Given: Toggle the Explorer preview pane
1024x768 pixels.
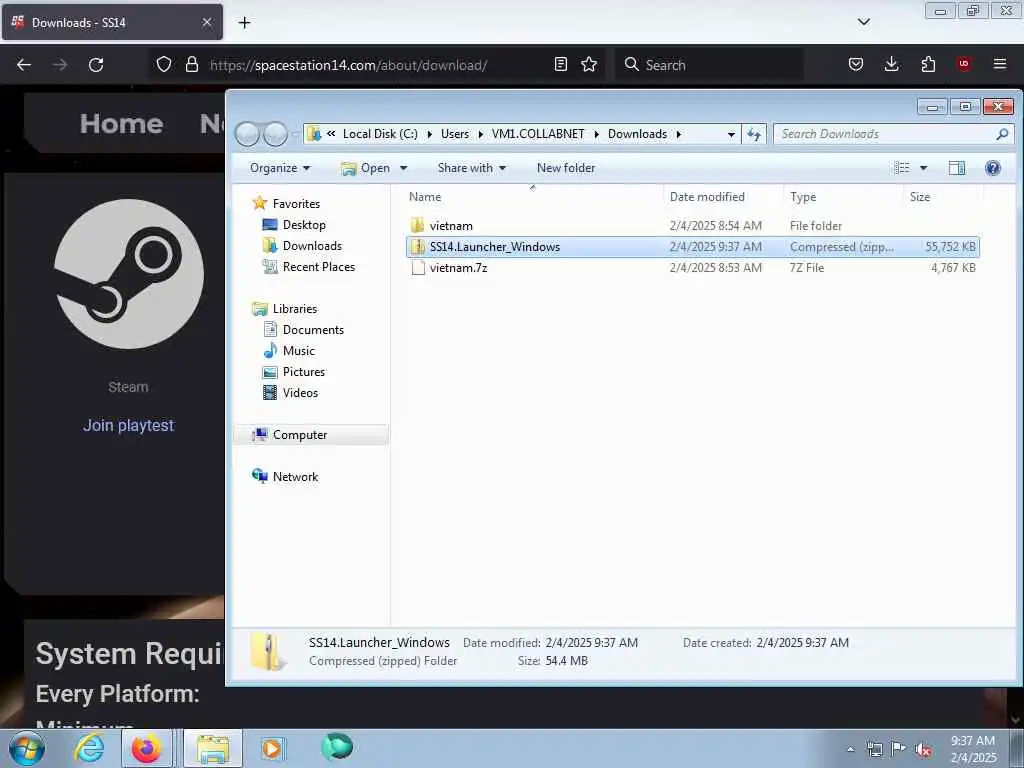Looking at the screenshot, I should [x=957, y=168].
